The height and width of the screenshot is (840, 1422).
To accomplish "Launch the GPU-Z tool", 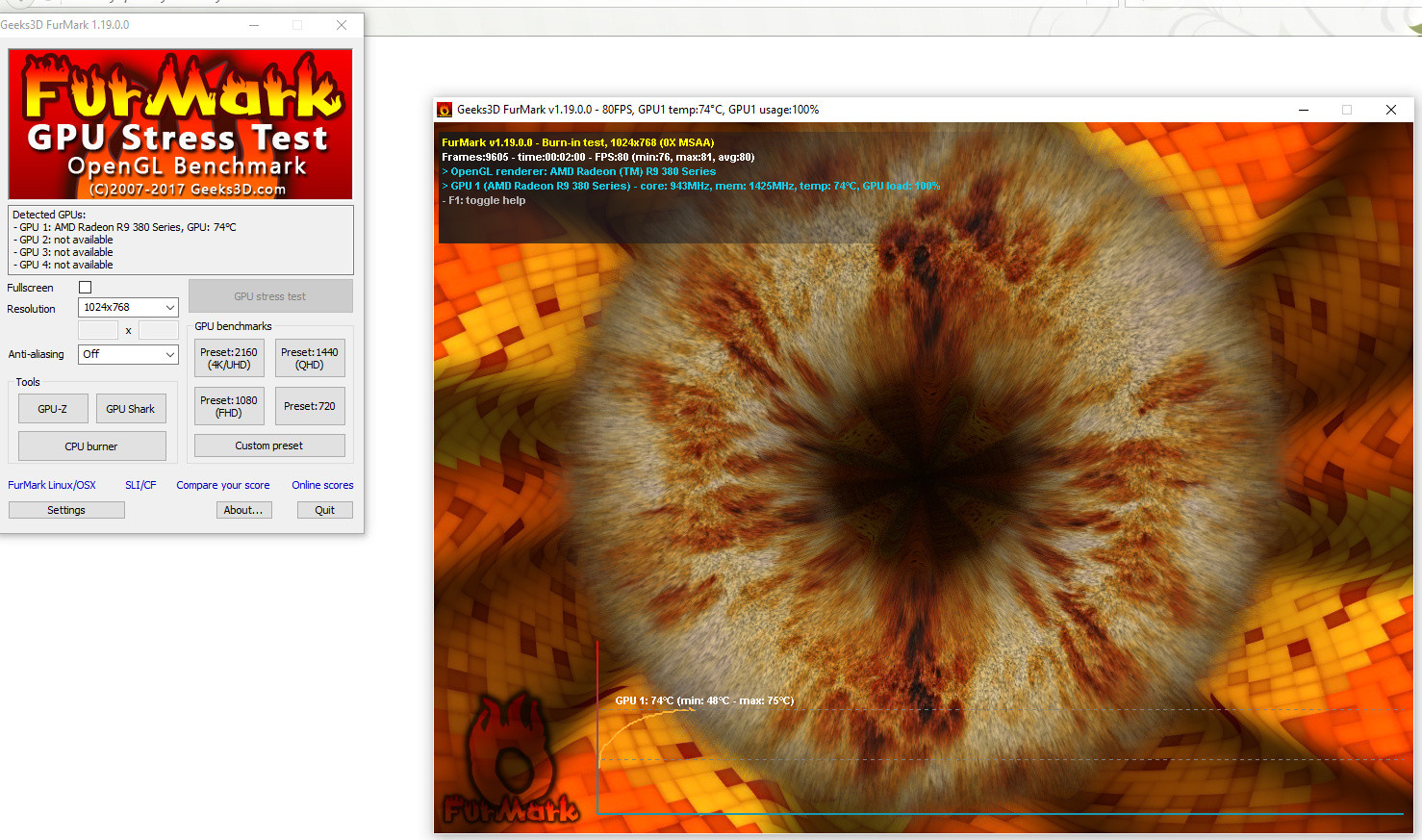I will (53, 409).
